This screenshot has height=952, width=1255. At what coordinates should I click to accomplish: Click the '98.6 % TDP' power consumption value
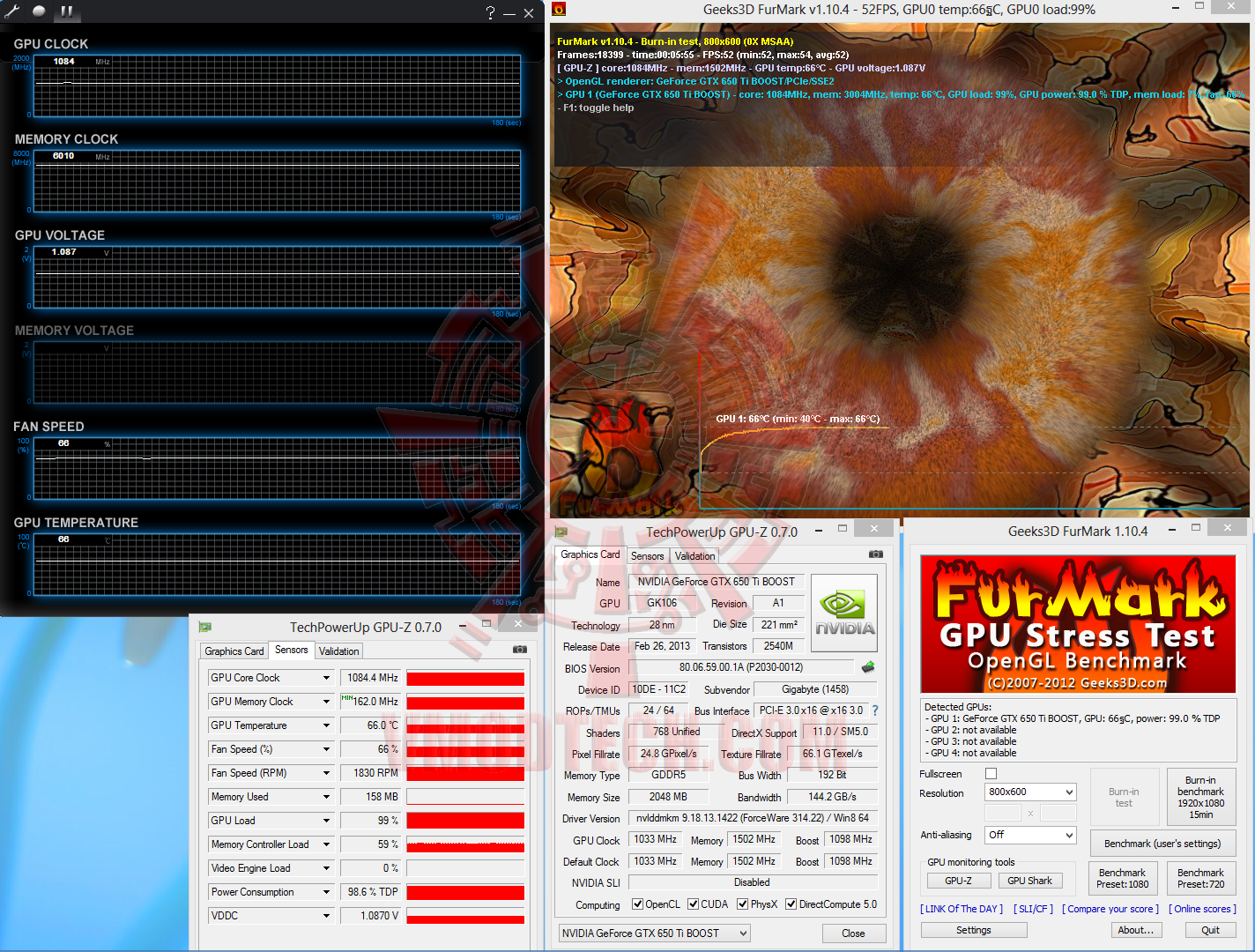click(x=370, y=892)
